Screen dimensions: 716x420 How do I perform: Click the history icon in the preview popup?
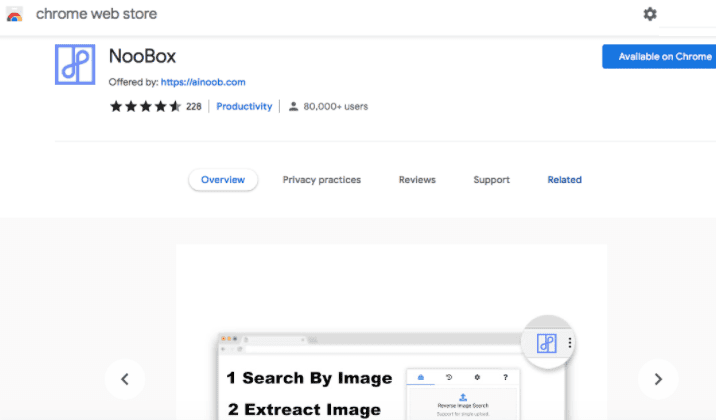449,377
